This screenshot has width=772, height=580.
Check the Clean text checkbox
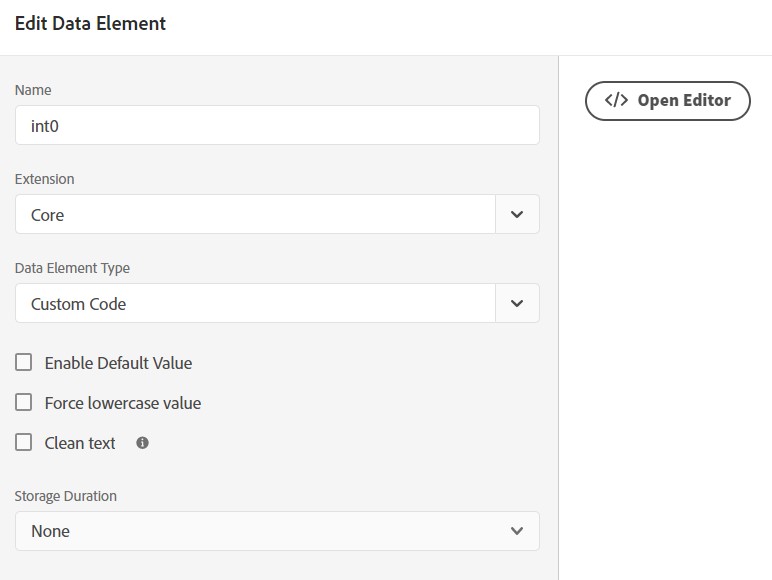point(24,443)
